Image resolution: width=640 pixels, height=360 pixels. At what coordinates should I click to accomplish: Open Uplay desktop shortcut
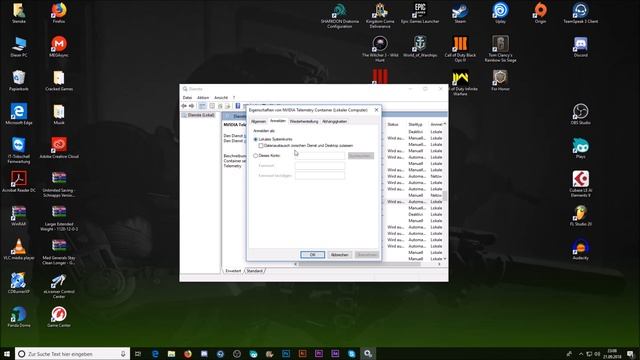[500, 13]
